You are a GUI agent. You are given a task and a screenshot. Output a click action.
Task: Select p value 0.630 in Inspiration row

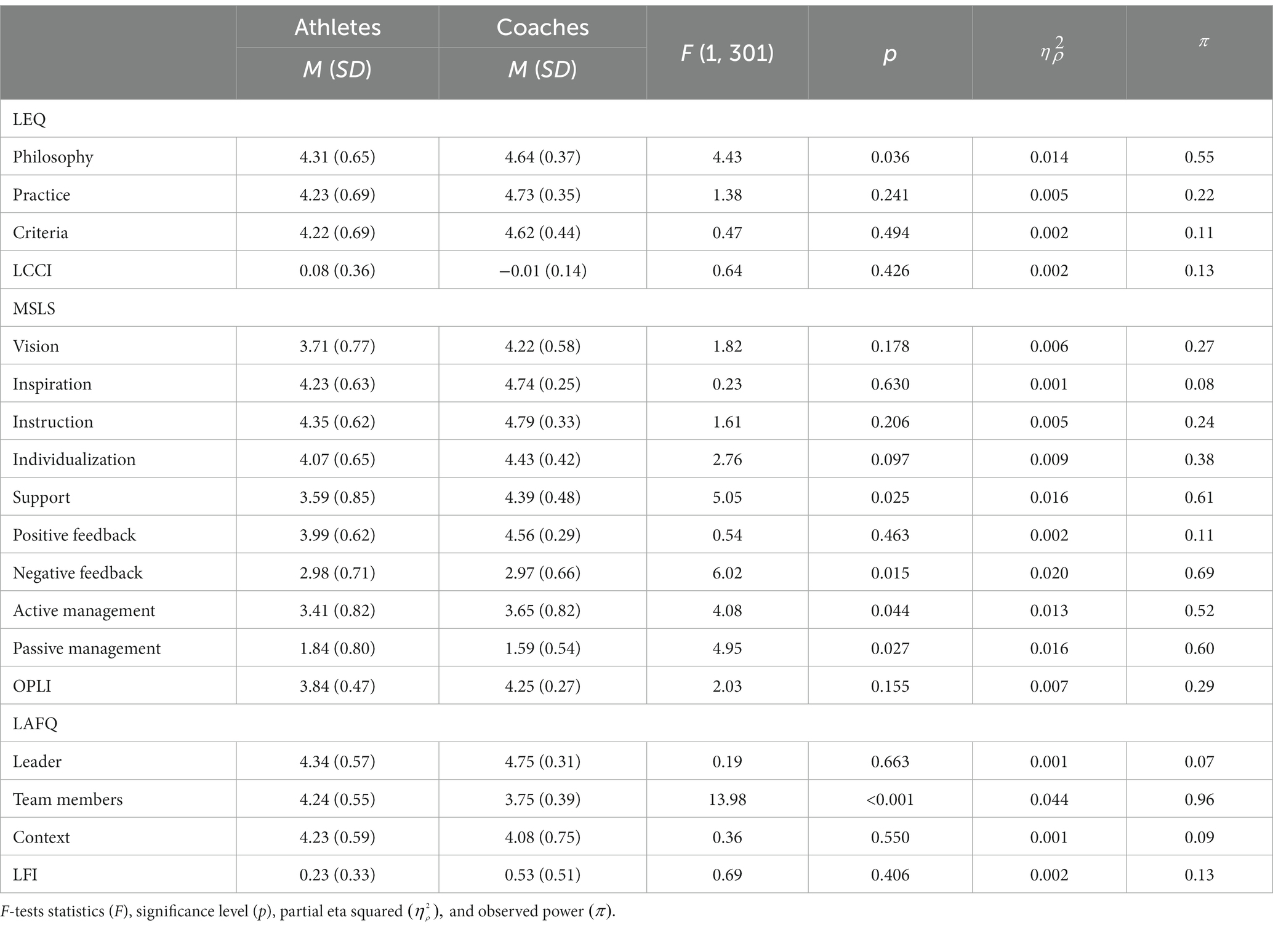pos(890,384)
